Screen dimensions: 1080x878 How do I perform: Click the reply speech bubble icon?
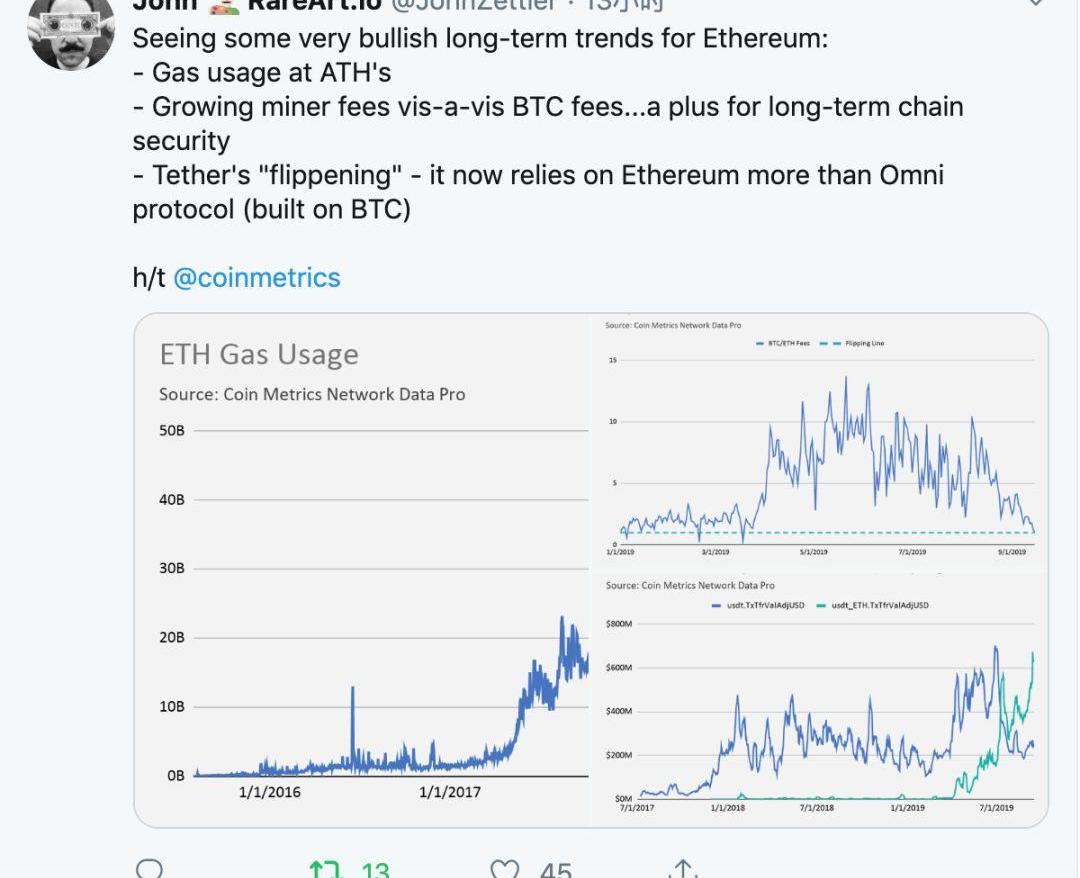pyautogui.click(x=148, y=868)
